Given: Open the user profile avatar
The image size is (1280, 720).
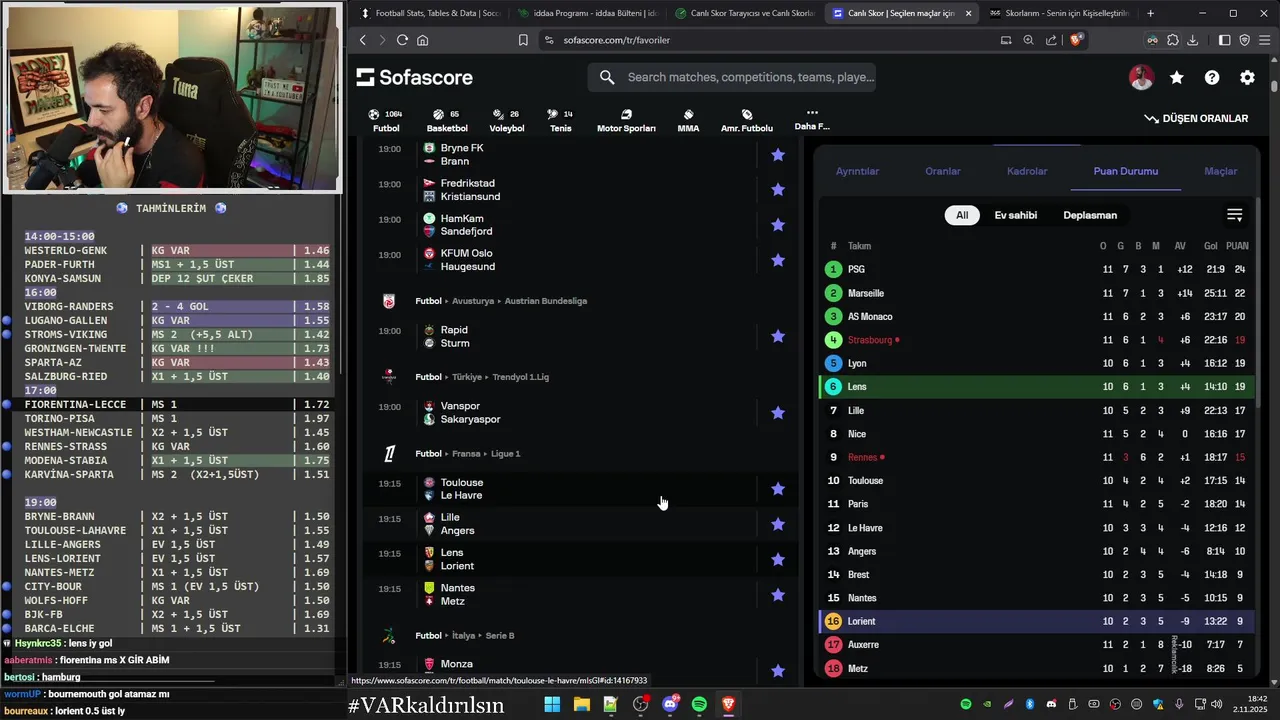Looking at the screenshot, I should point(1141,77).
